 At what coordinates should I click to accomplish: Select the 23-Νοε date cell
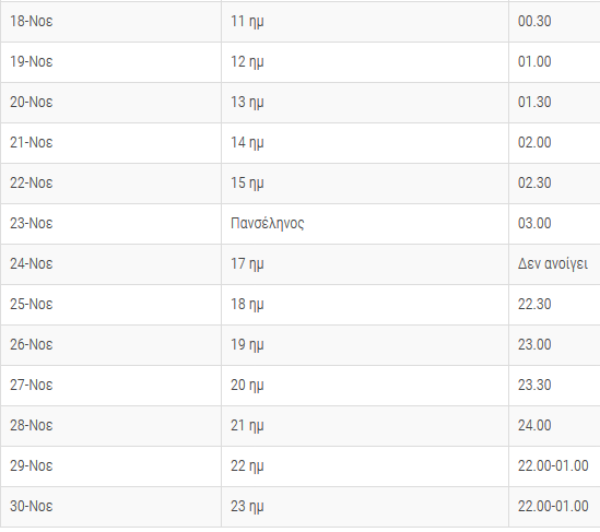pos(111,224)
